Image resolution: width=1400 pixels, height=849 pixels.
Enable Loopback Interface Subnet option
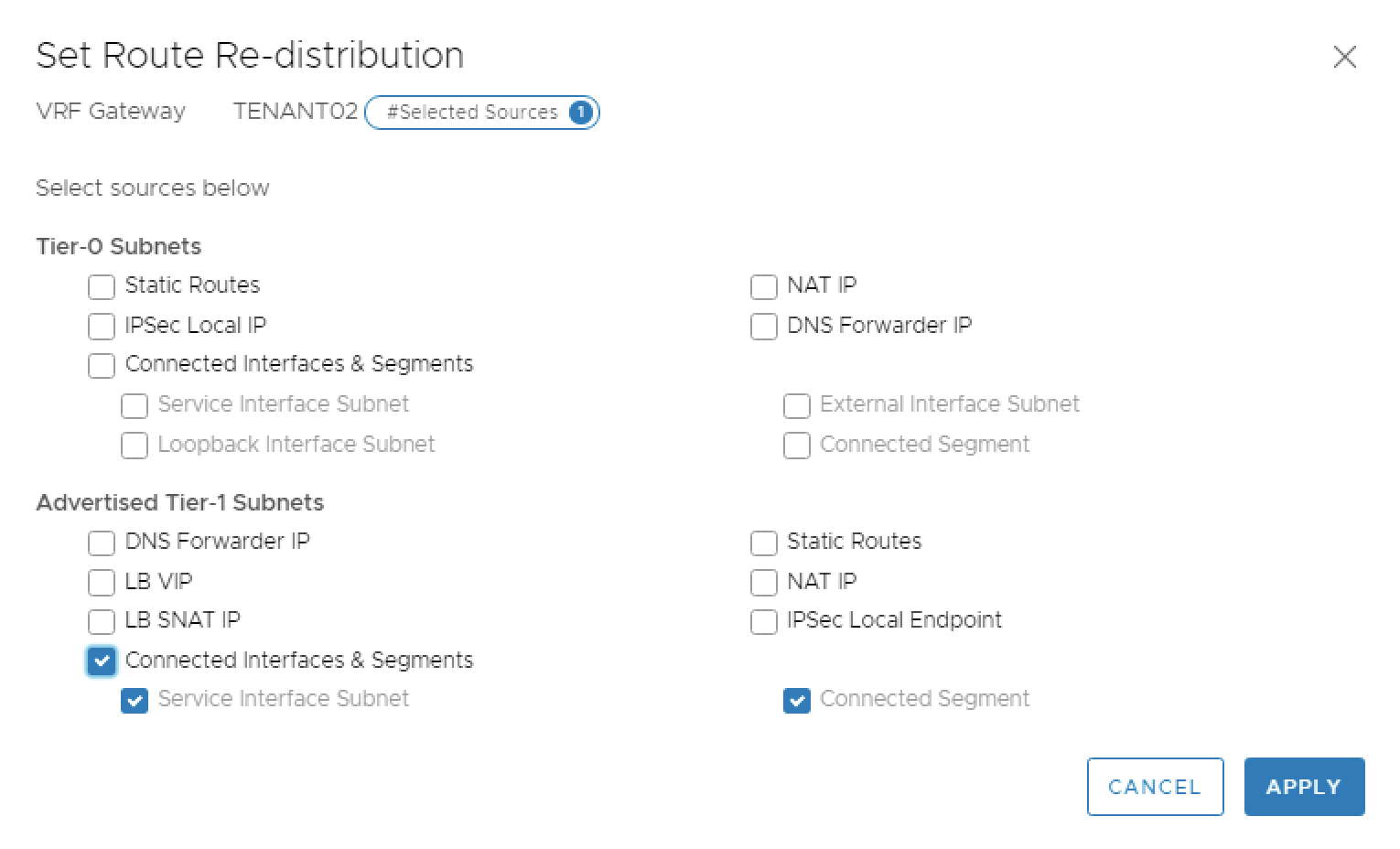[135, 446]
